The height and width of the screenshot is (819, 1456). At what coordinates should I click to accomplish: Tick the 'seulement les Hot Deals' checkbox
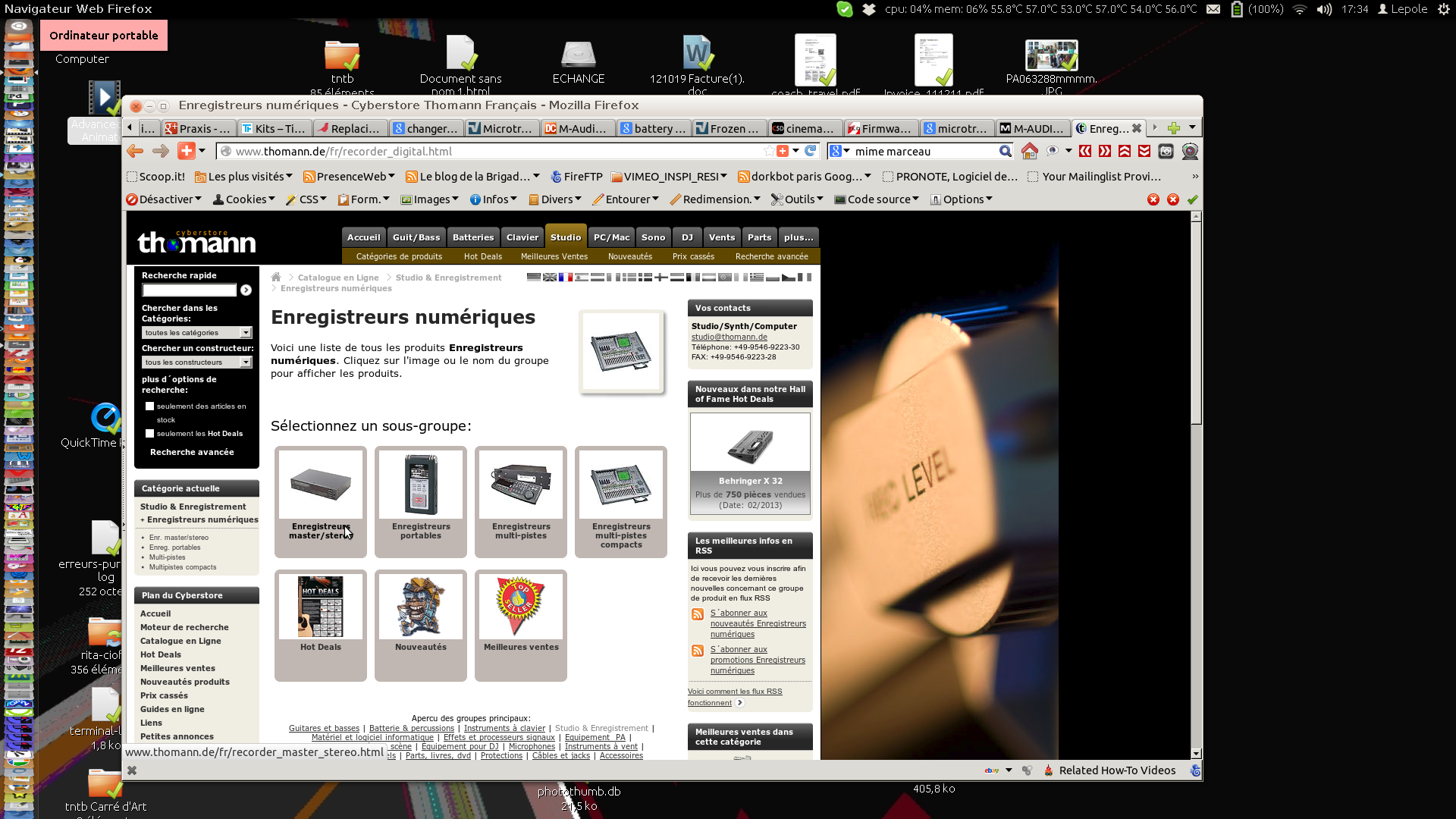coord(150,434)
